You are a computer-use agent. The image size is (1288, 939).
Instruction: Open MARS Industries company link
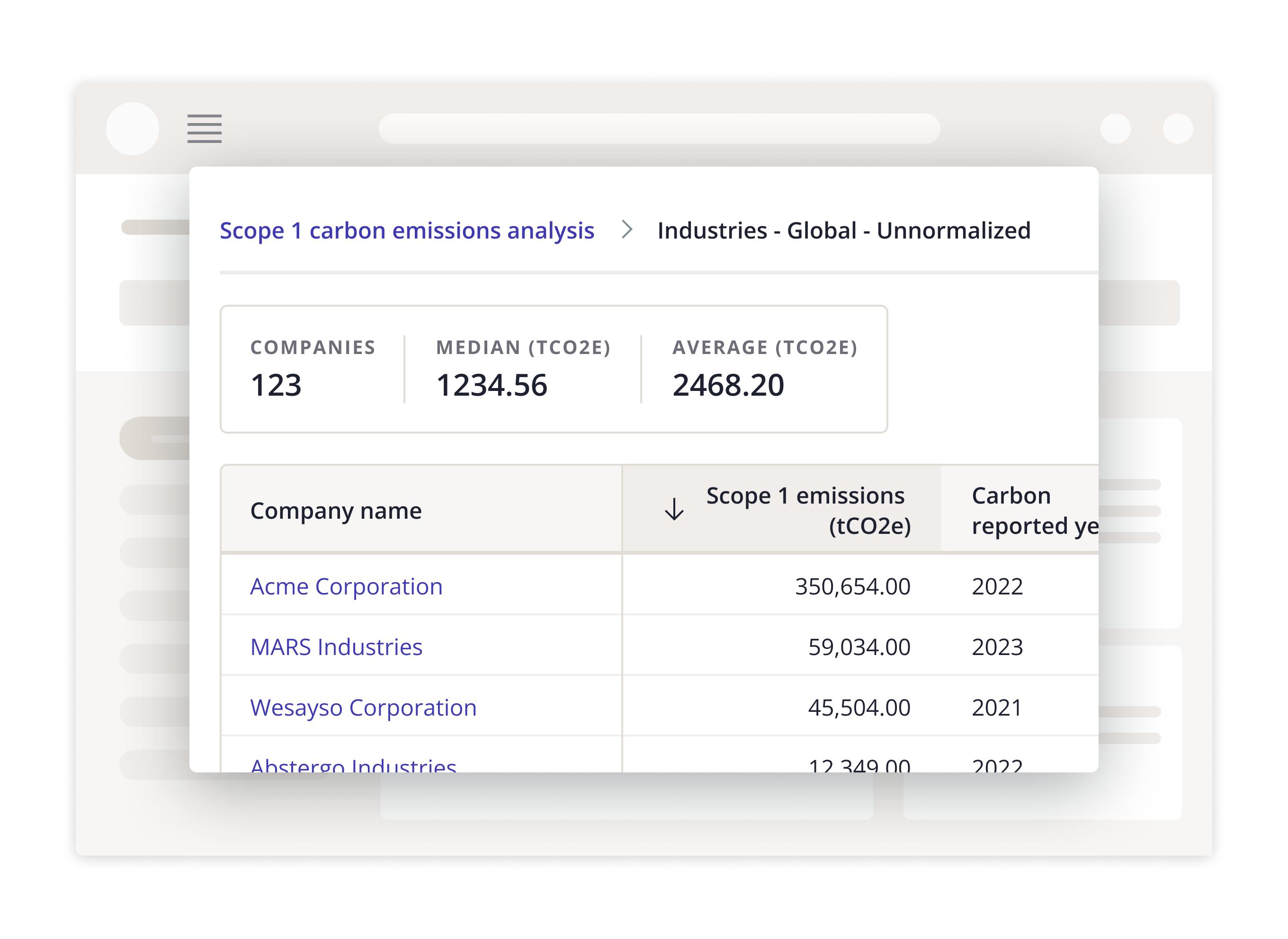pos(336,647)
